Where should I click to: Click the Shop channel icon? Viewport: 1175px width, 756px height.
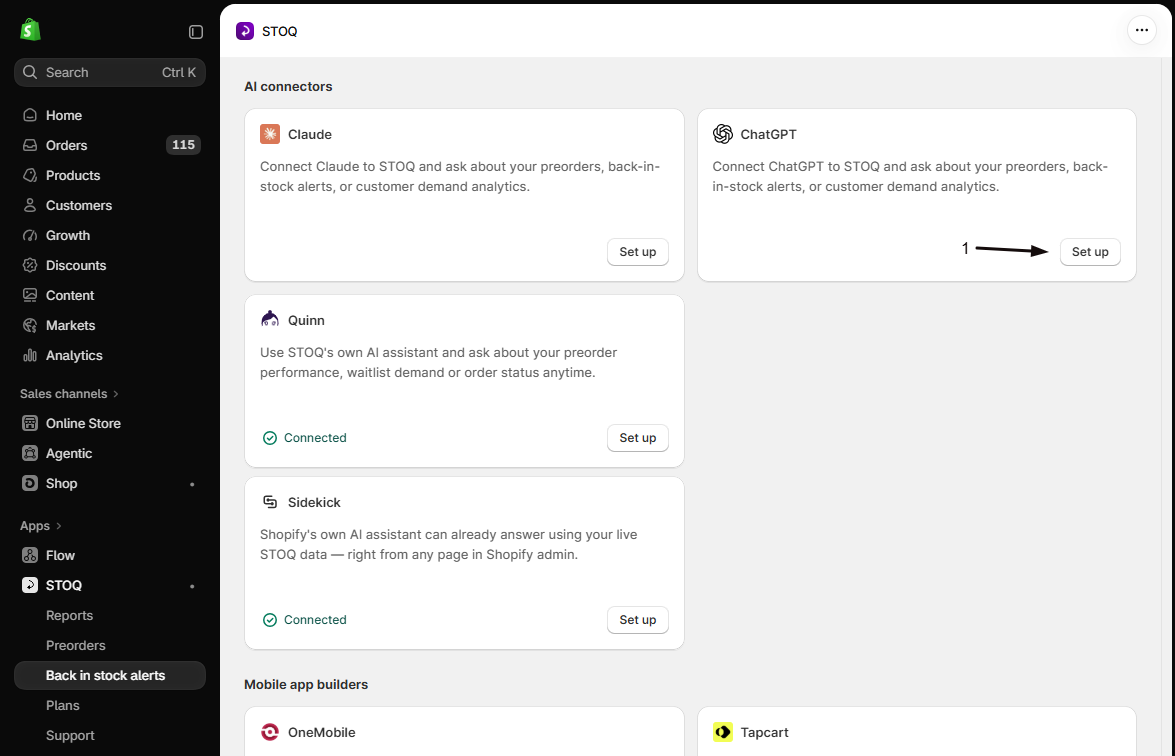(x=30, y=483)
